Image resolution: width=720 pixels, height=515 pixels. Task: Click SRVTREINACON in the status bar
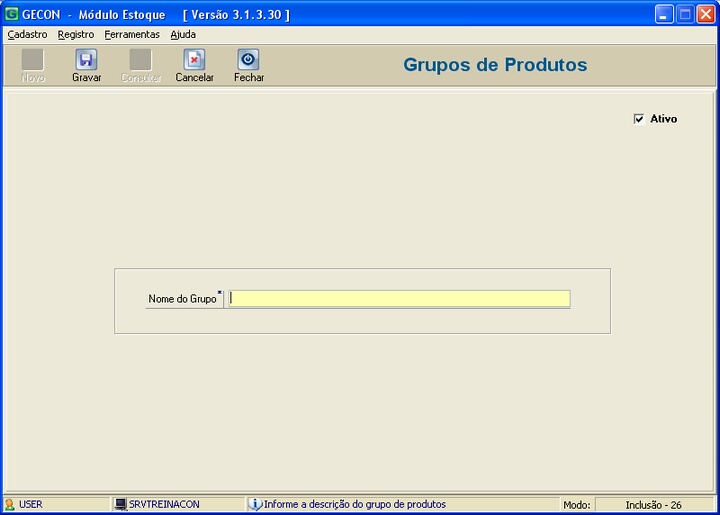164,504
